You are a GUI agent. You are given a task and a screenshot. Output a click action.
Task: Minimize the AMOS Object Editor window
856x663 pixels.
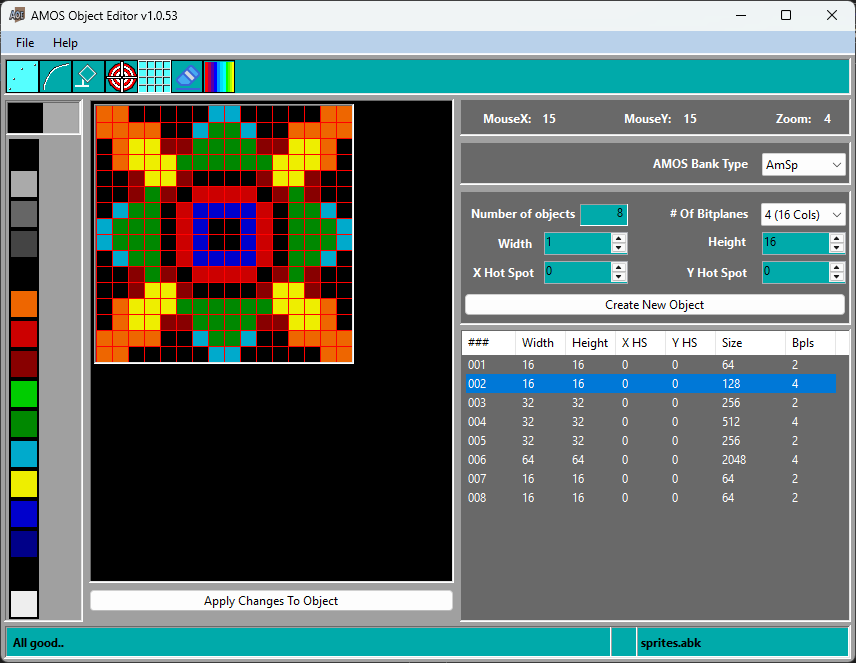coord(741,15)
